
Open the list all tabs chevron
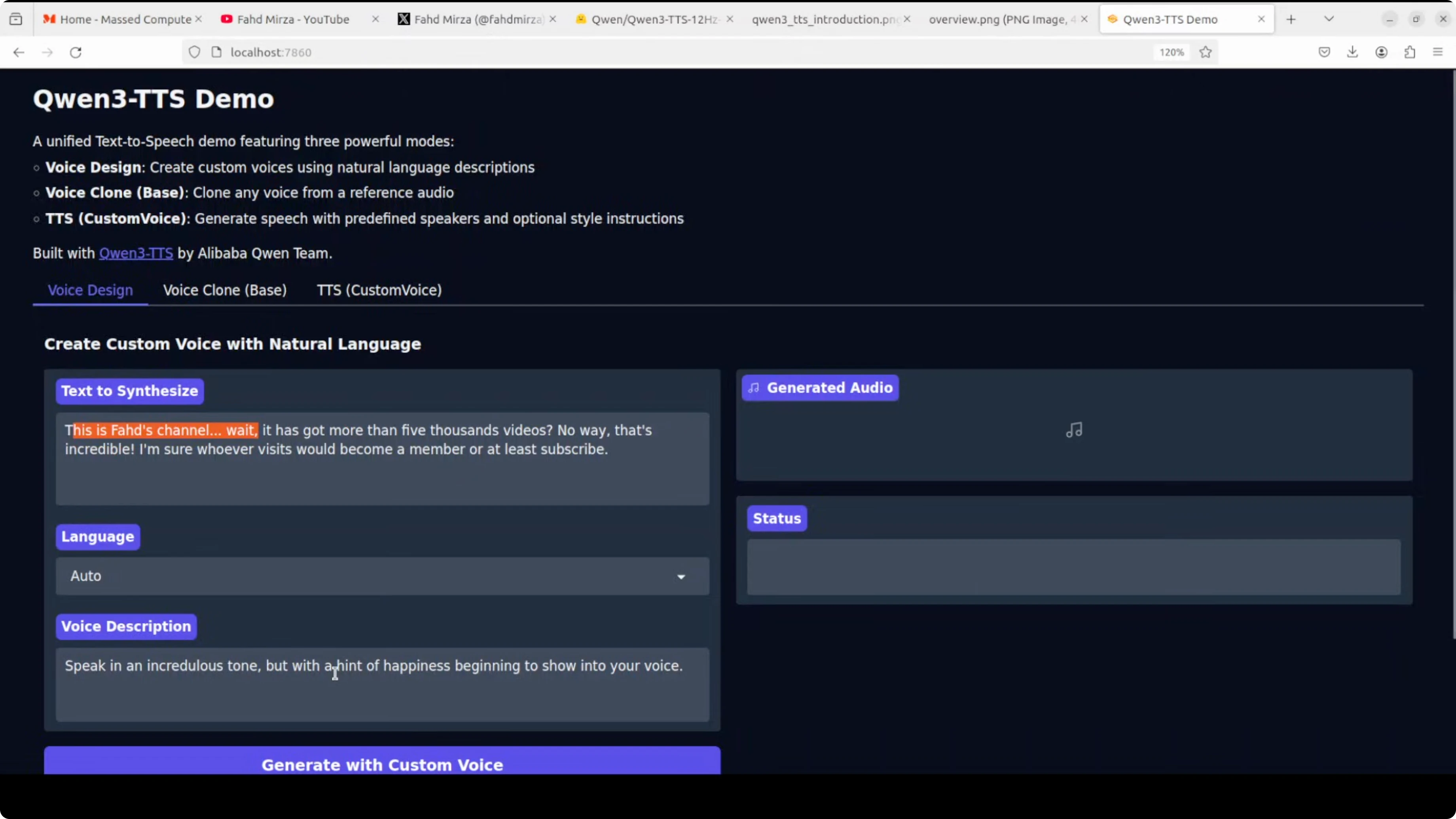1329,19
